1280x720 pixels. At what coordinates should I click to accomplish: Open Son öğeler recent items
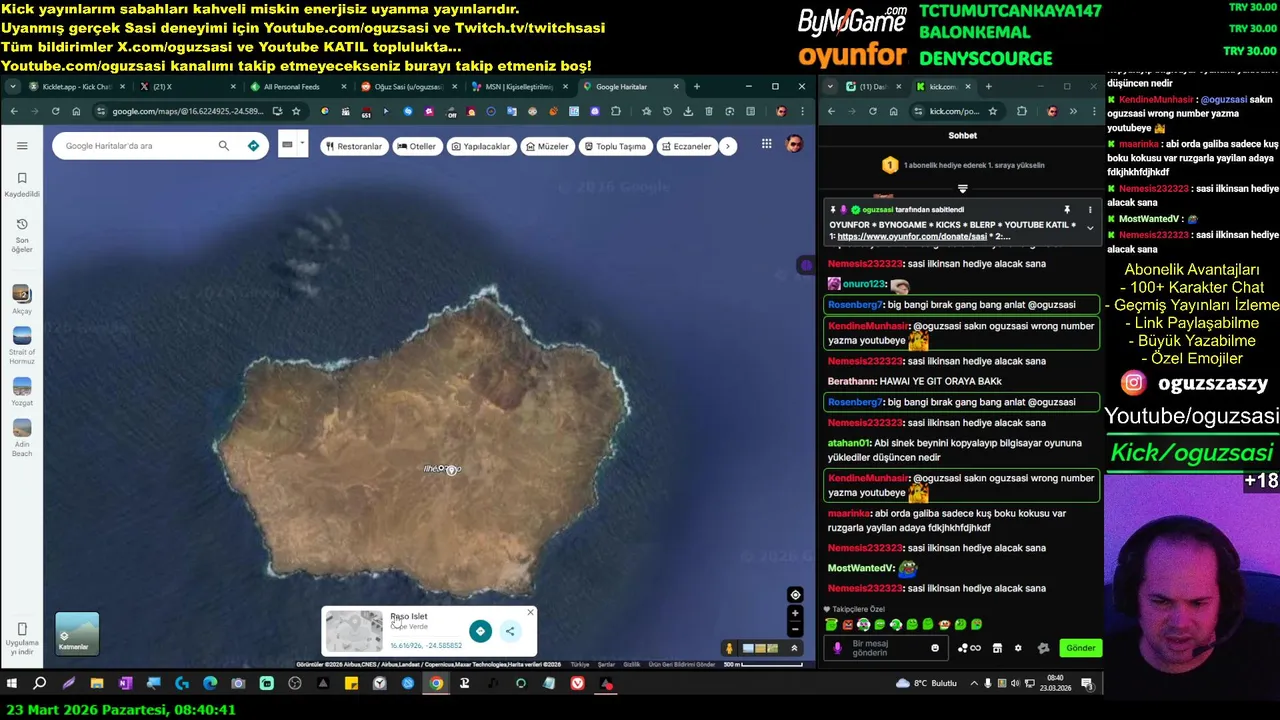coord(22,235)
